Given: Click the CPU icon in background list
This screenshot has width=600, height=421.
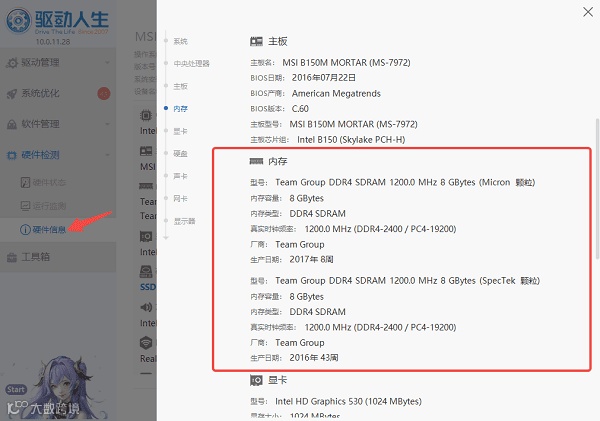Looking at the screenshot, I should click(x=146, y=115).
